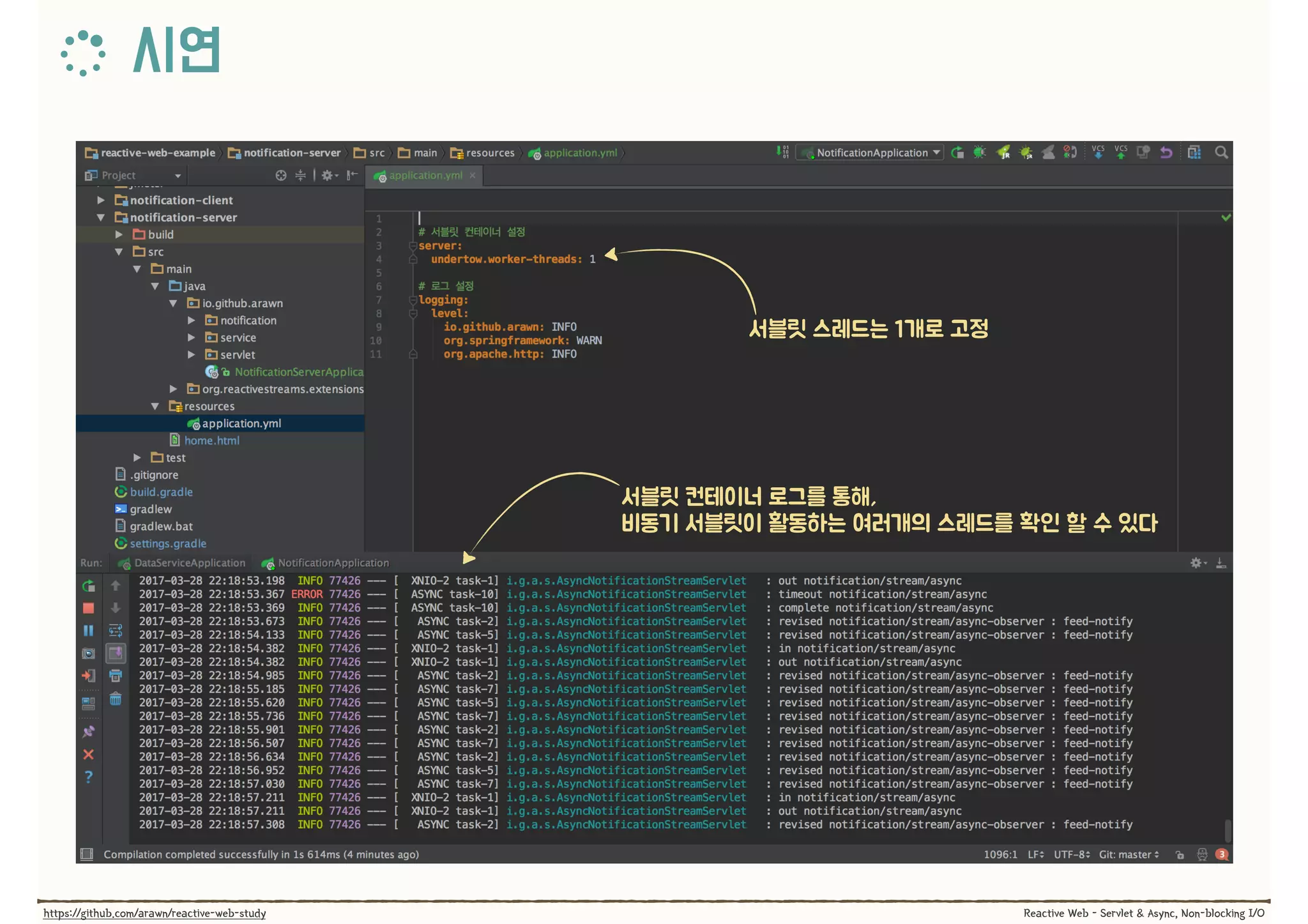Click the purple Revert arrow icon

1166,153
